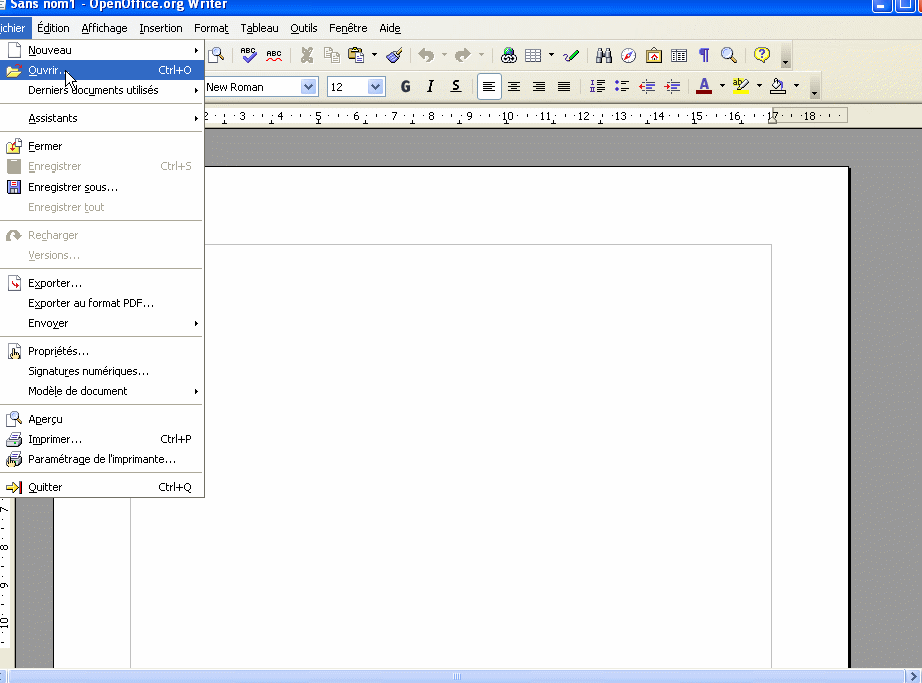Open the Format menu
Screen dimensions: 922x683
pyautogui.click(x=211, y=28)
